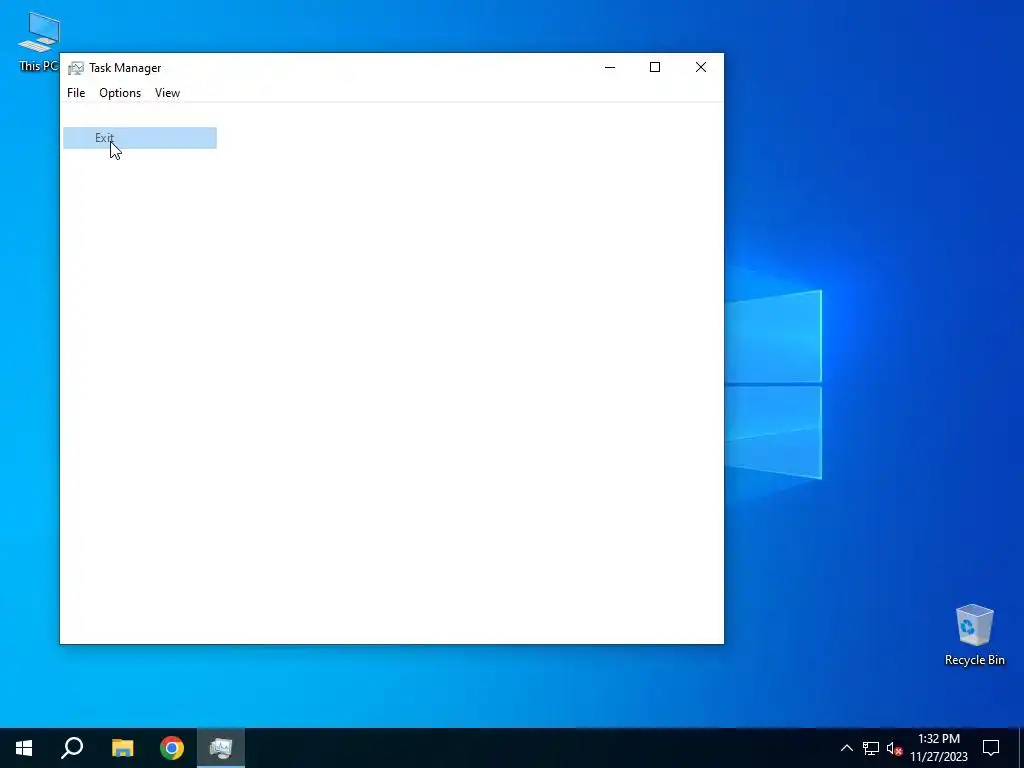Minimize the Task Manager window
The width and height of the screenshot is (1024, 768).
tap(610, 67)
